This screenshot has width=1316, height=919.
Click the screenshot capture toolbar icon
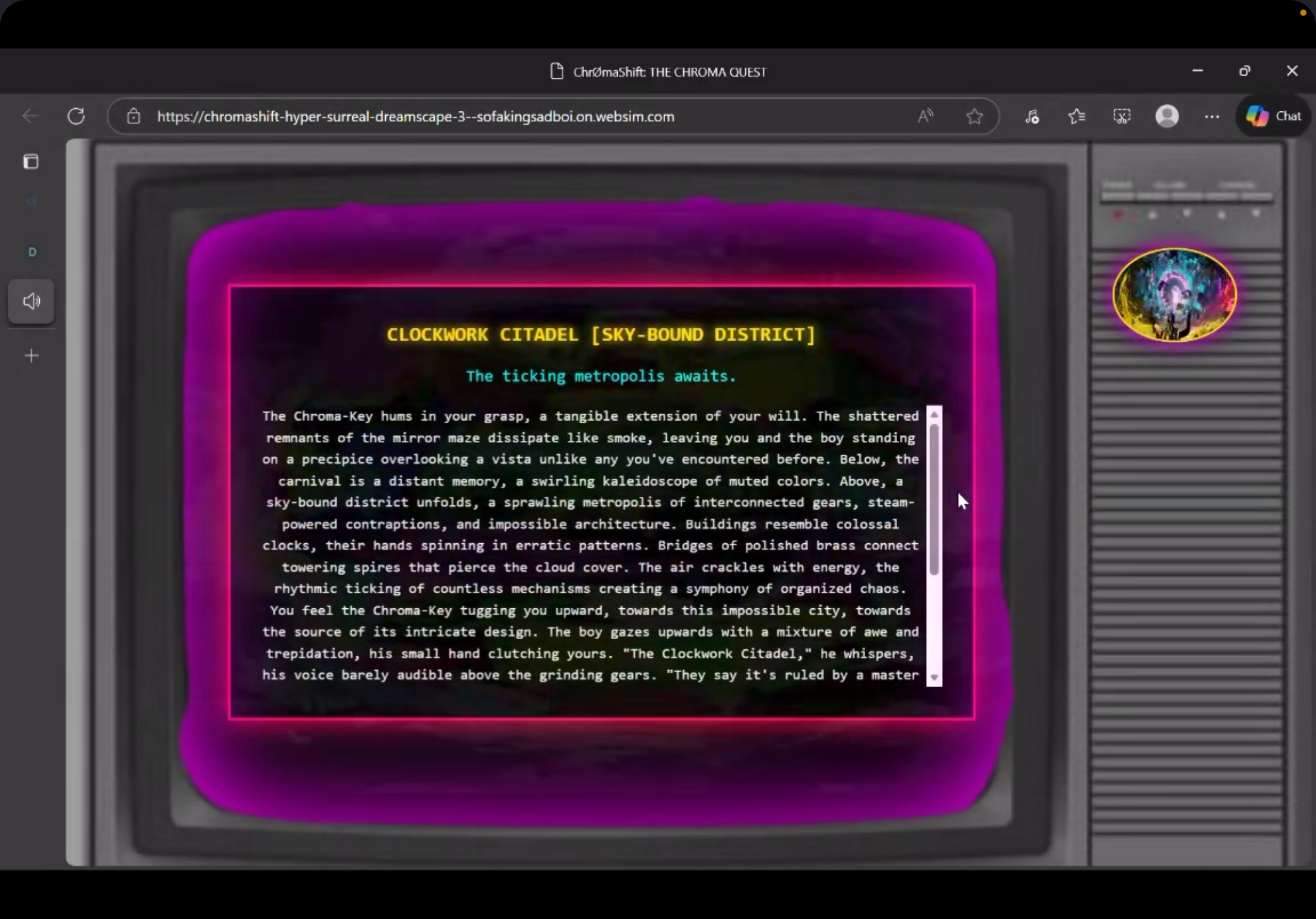[x=1121, y=116]
